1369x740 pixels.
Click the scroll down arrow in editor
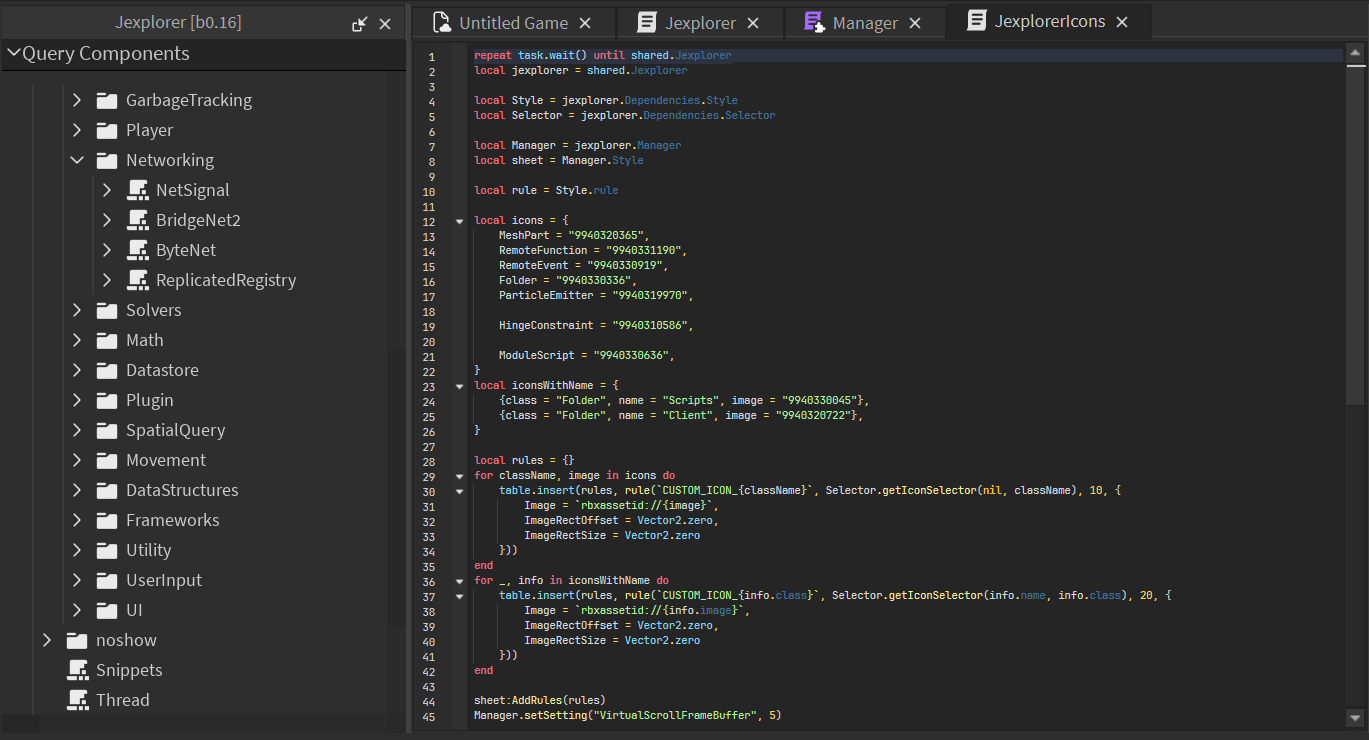pos(1355,717)
